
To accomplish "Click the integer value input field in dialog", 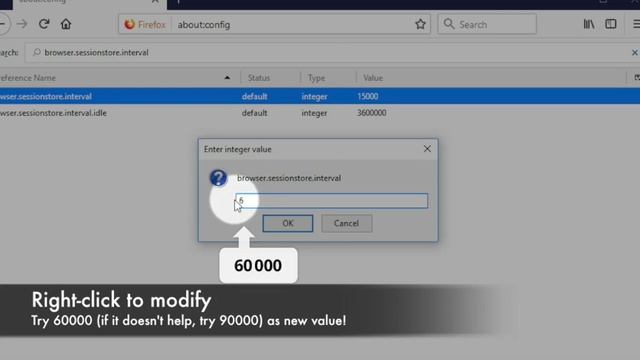I will (x=331, y=201).
